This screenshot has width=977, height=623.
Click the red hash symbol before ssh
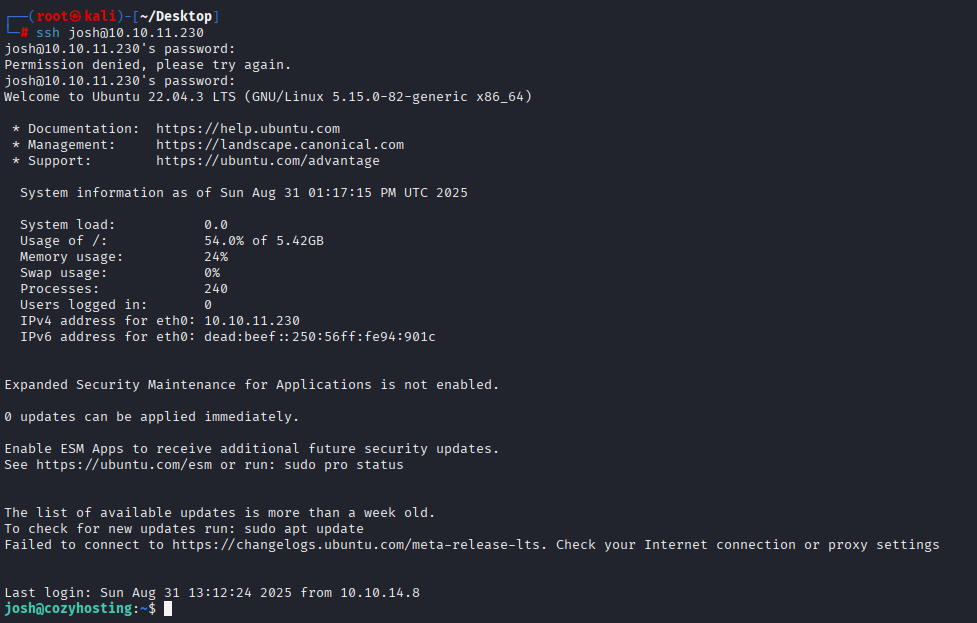(24, 32)
